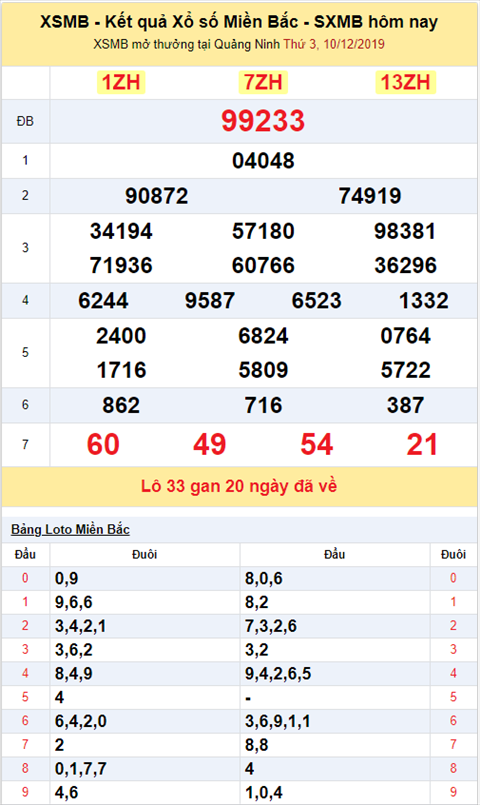Select the 7ZH ticket code

coord(263,83)
